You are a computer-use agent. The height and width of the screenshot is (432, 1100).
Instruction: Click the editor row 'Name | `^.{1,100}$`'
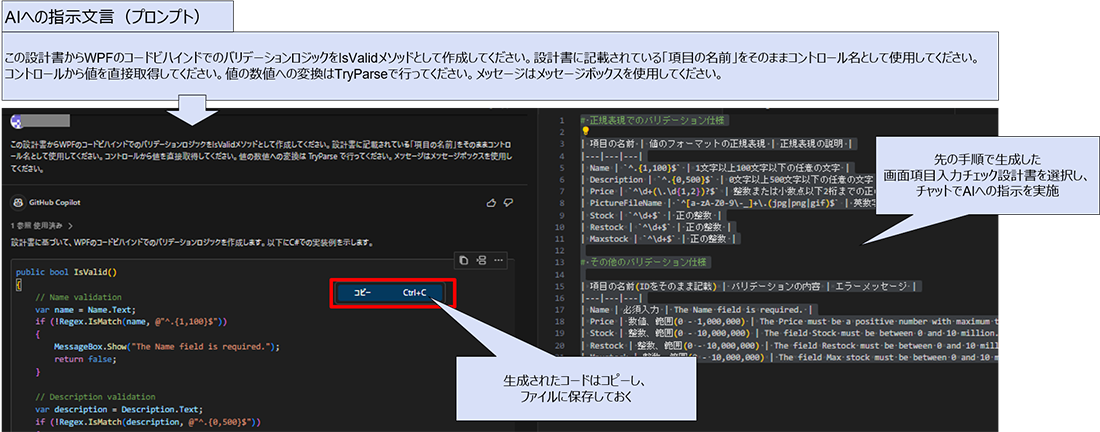[x=717, y=167]
